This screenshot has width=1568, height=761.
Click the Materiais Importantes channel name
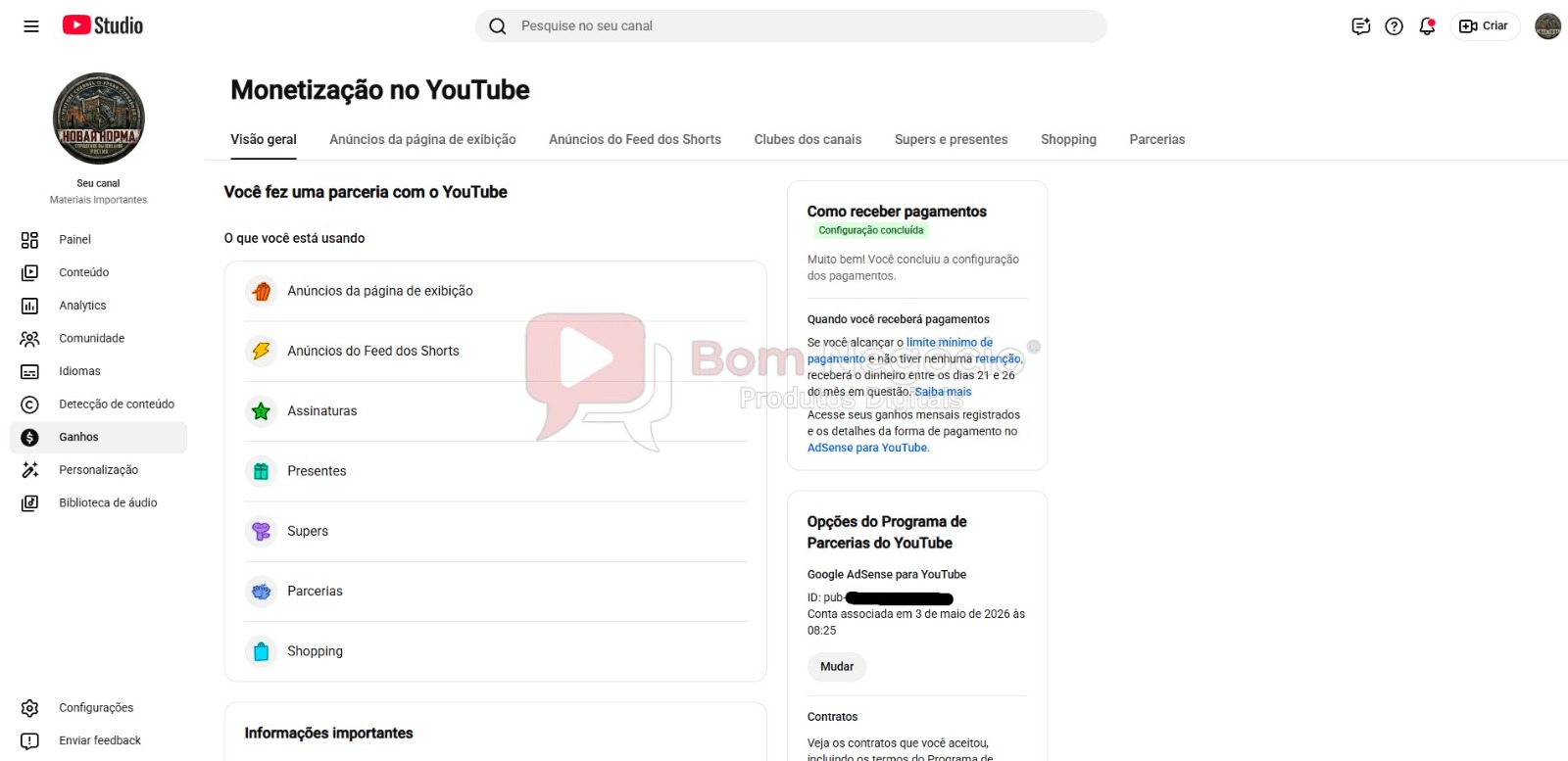click(98, 200)
